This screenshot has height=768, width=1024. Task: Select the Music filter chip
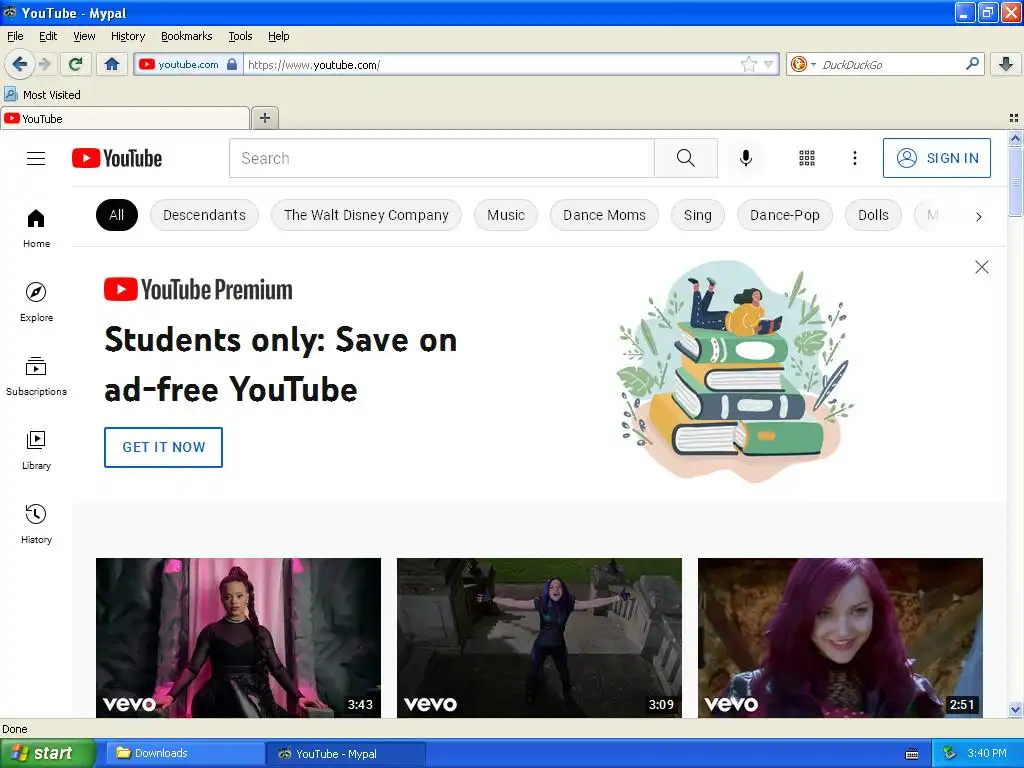pos(506,215)
